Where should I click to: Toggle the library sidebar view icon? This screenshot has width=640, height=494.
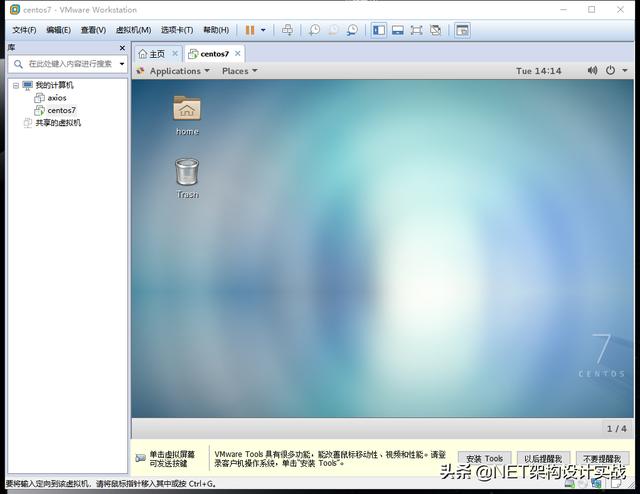click(x=379, y=30)
